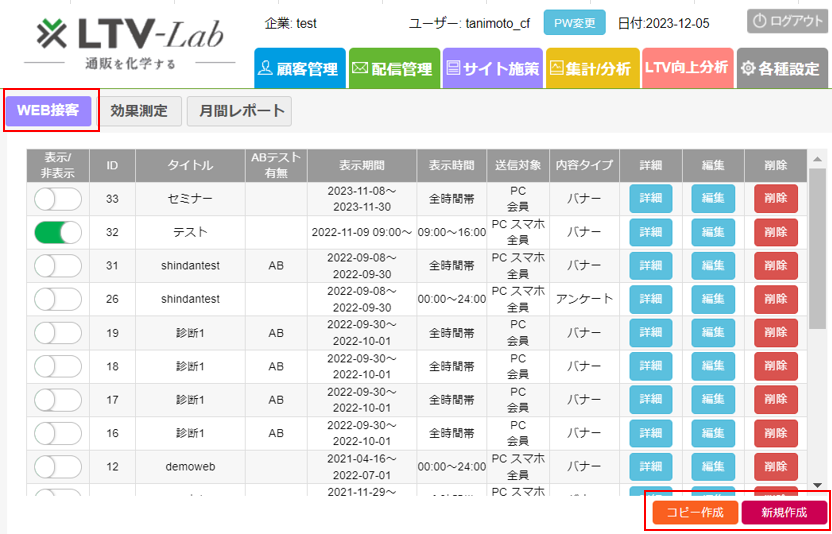Click 削除 for the demoweb row

click(x=775, y=466)
